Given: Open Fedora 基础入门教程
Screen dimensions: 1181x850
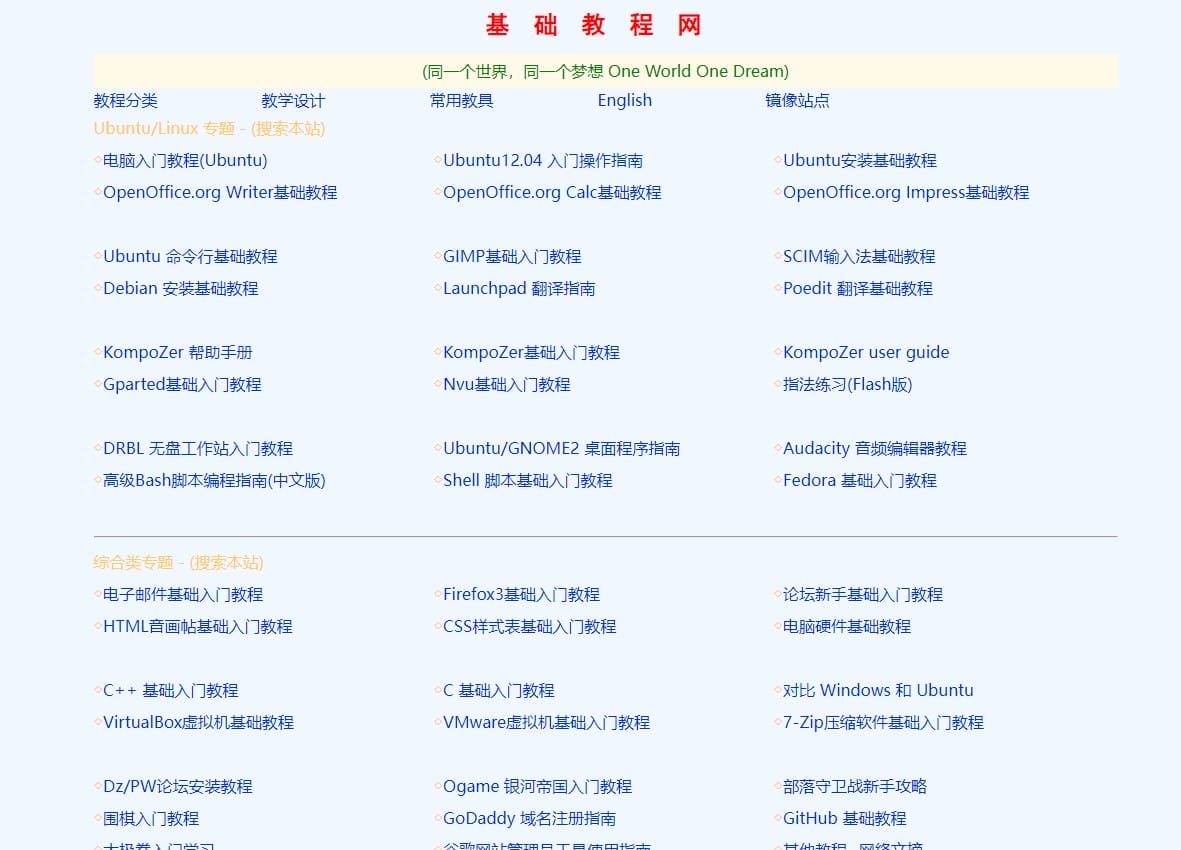Looking at the screenshot, I should pyautogui.click(x=859, y=480).
